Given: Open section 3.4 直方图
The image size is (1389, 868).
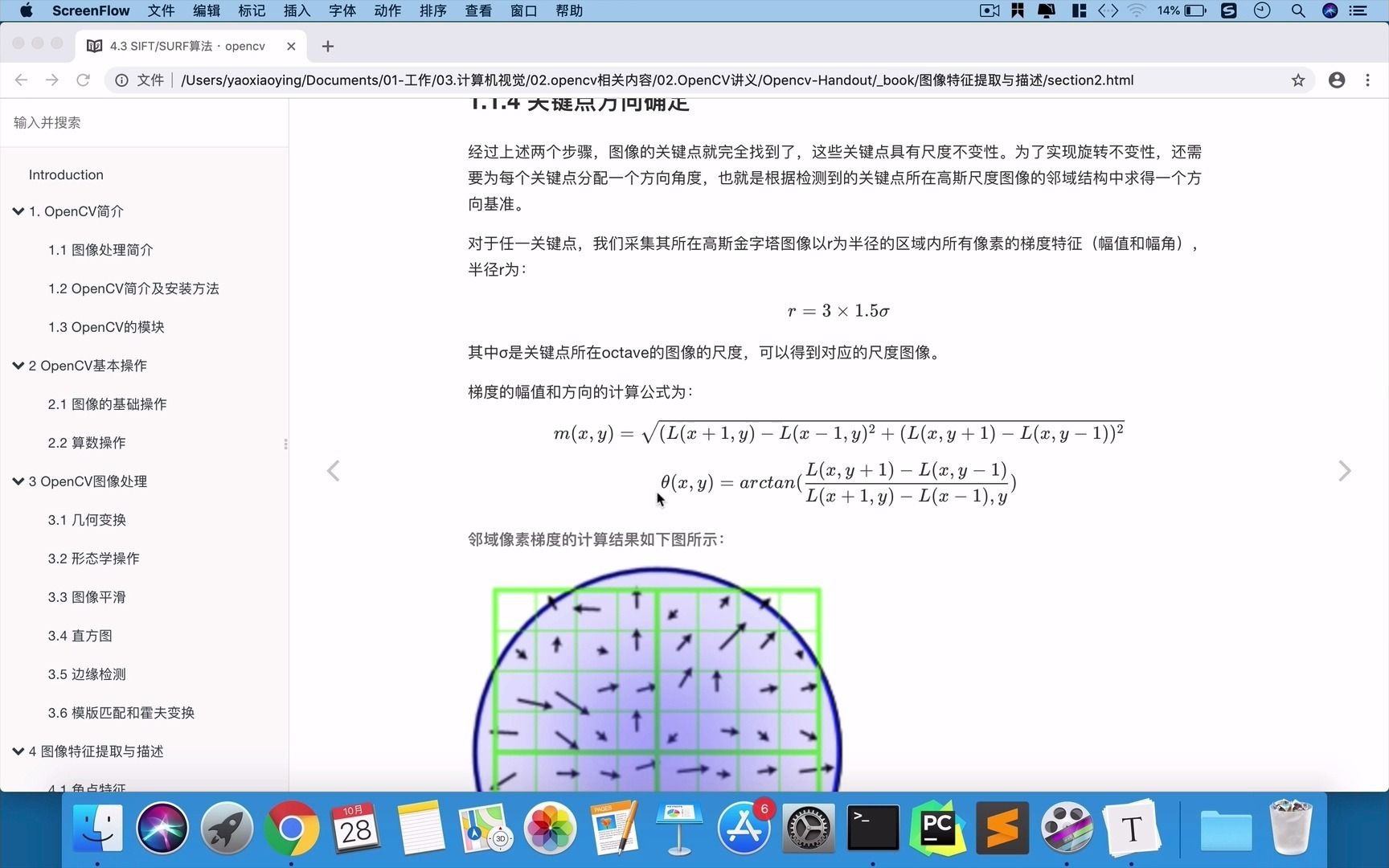Looking at the screenshot, I should pos(80,636).
